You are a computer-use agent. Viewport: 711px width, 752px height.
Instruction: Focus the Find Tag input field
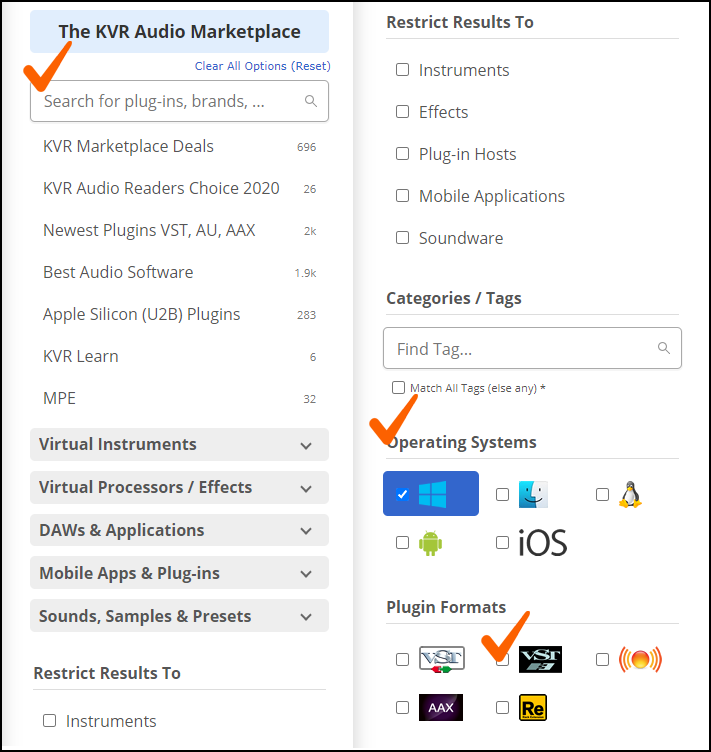tap(532, 348)
